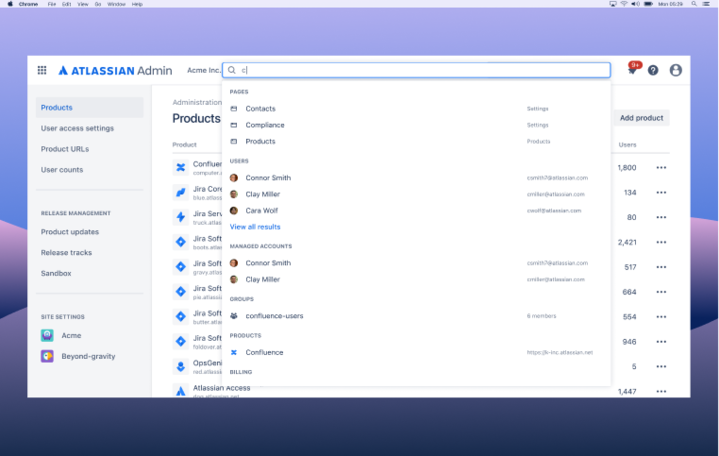Open more actions for 2,421 users row
This screenshot has height=456, width=719.
pyautogui.click(x=661, y=242)
